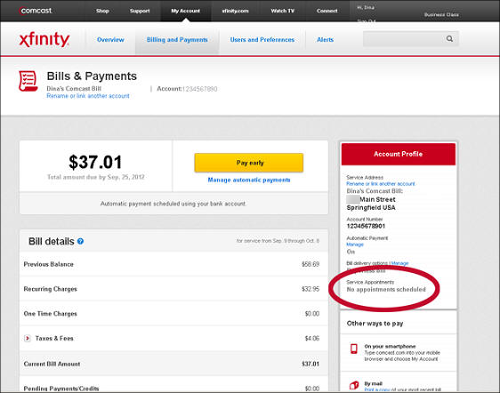500x393 pixels.
Task: Click inside the search field
Action: (x=404, y=39)
